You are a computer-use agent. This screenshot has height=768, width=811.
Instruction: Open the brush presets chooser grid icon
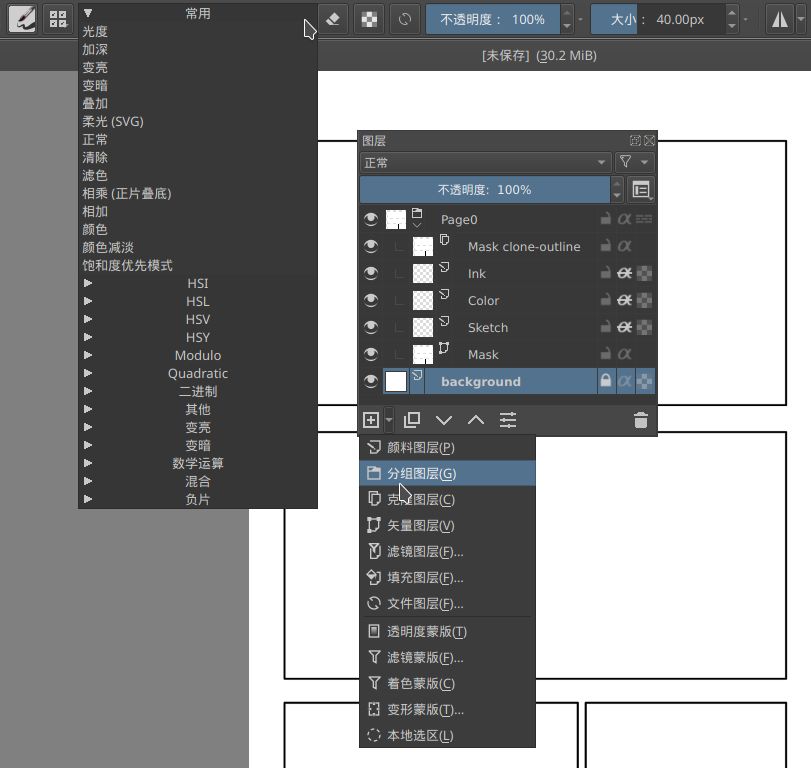point(58,19)
